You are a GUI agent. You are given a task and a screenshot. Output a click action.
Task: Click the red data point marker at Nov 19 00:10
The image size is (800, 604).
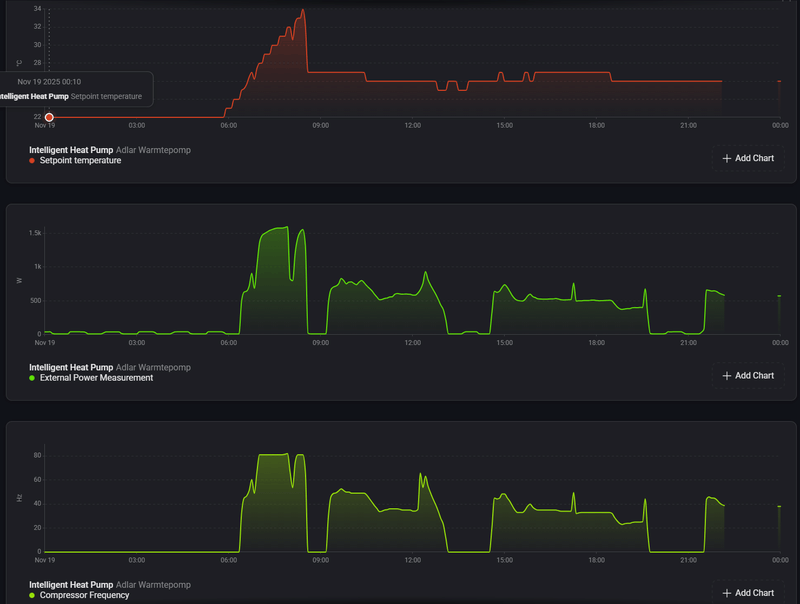click(x=49, y=117)
